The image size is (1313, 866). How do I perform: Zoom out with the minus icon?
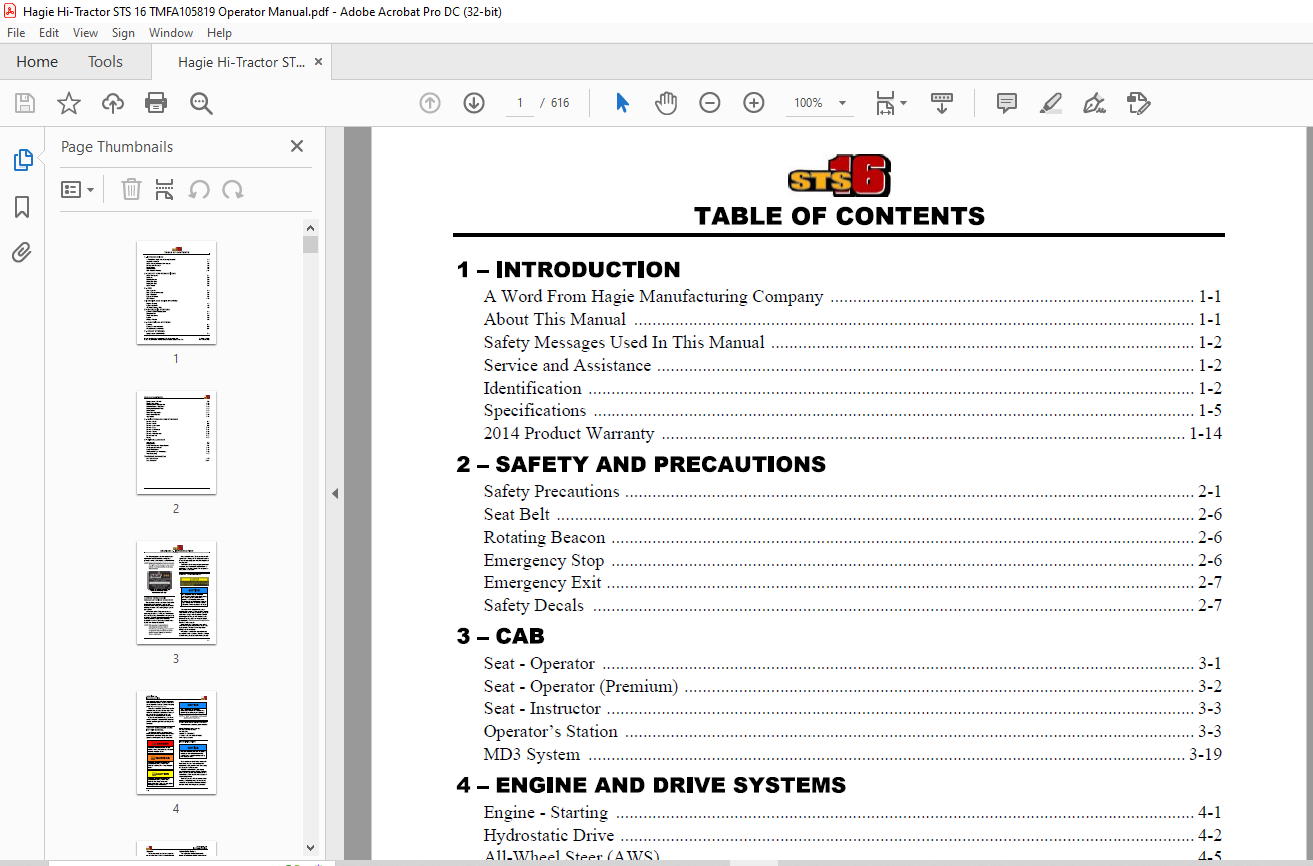710,103
